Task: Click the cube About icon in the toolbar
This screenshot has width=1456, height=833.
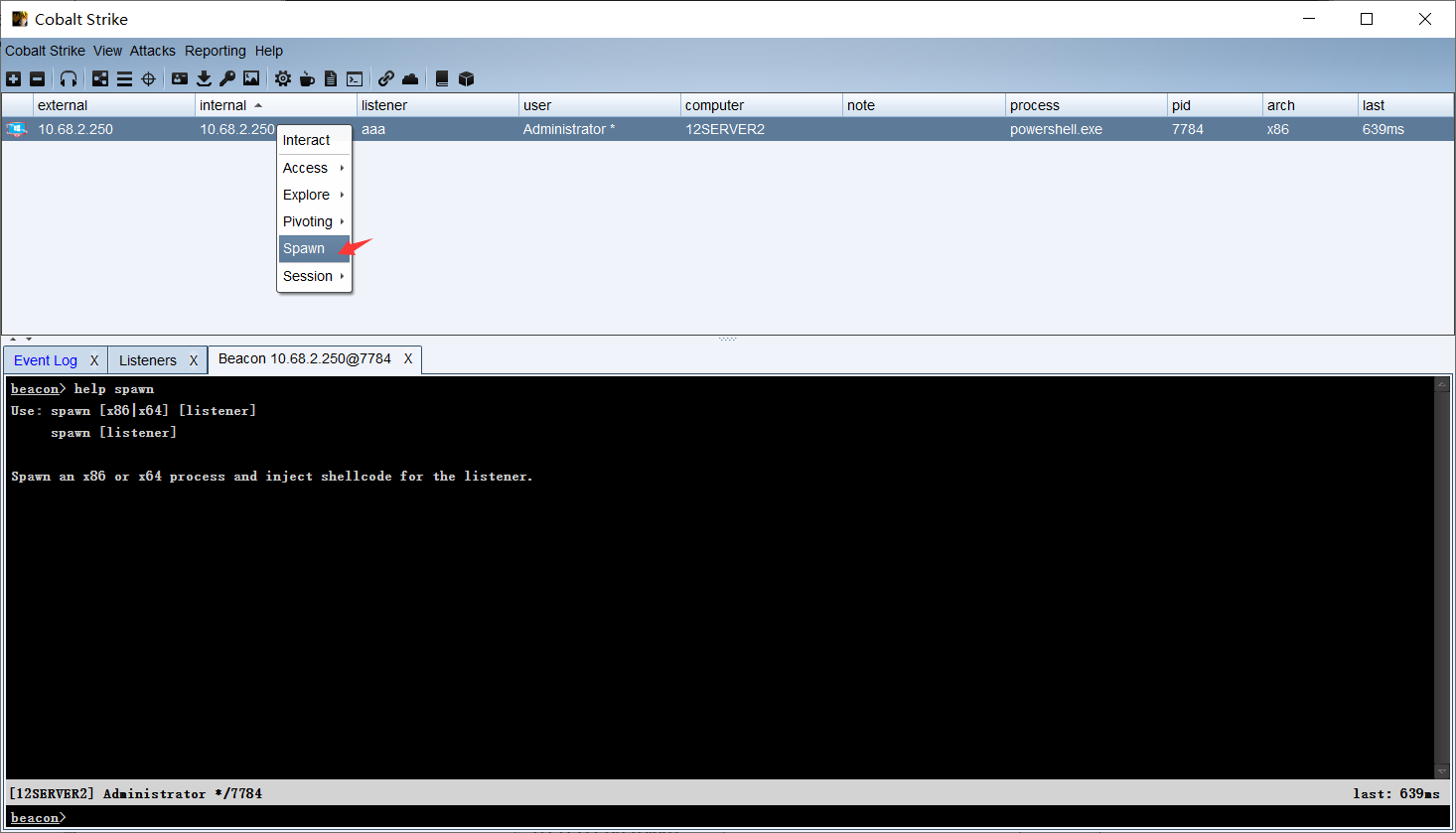Action: click(x=466, y=78)
